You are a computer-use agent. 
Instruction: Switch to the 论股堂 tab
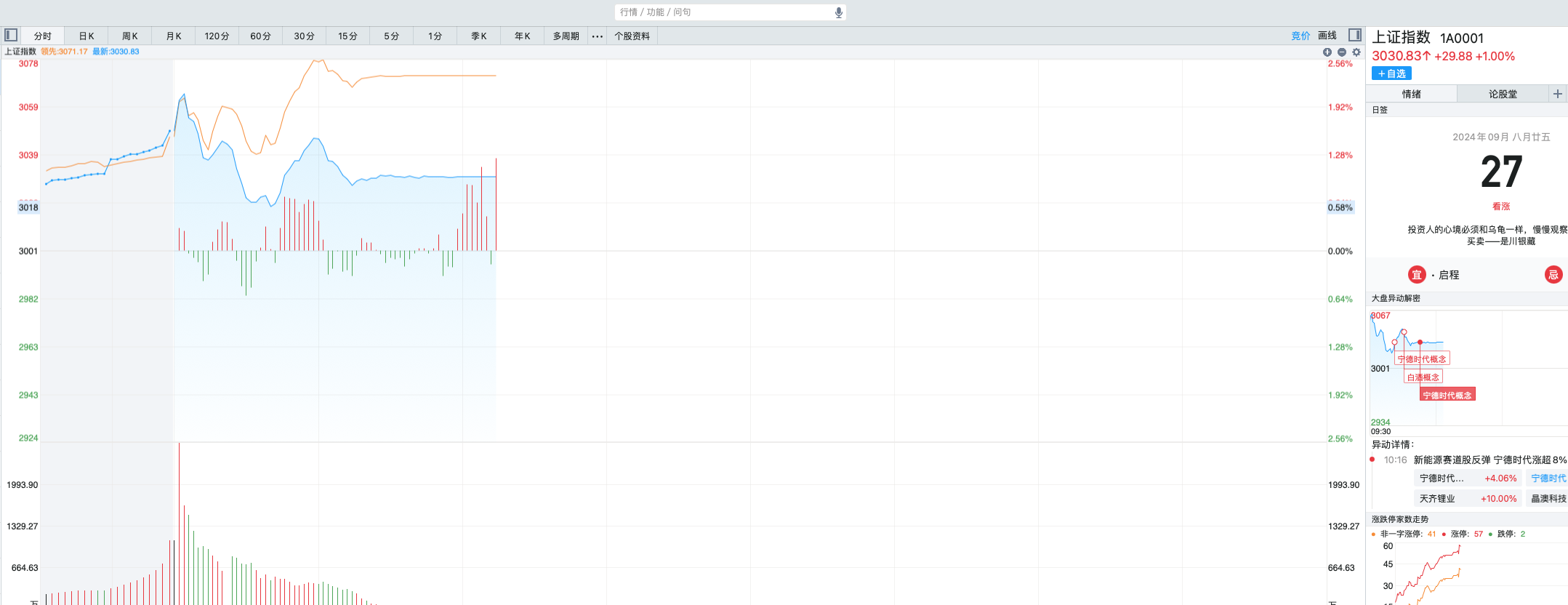click(x=1503, y=94)
